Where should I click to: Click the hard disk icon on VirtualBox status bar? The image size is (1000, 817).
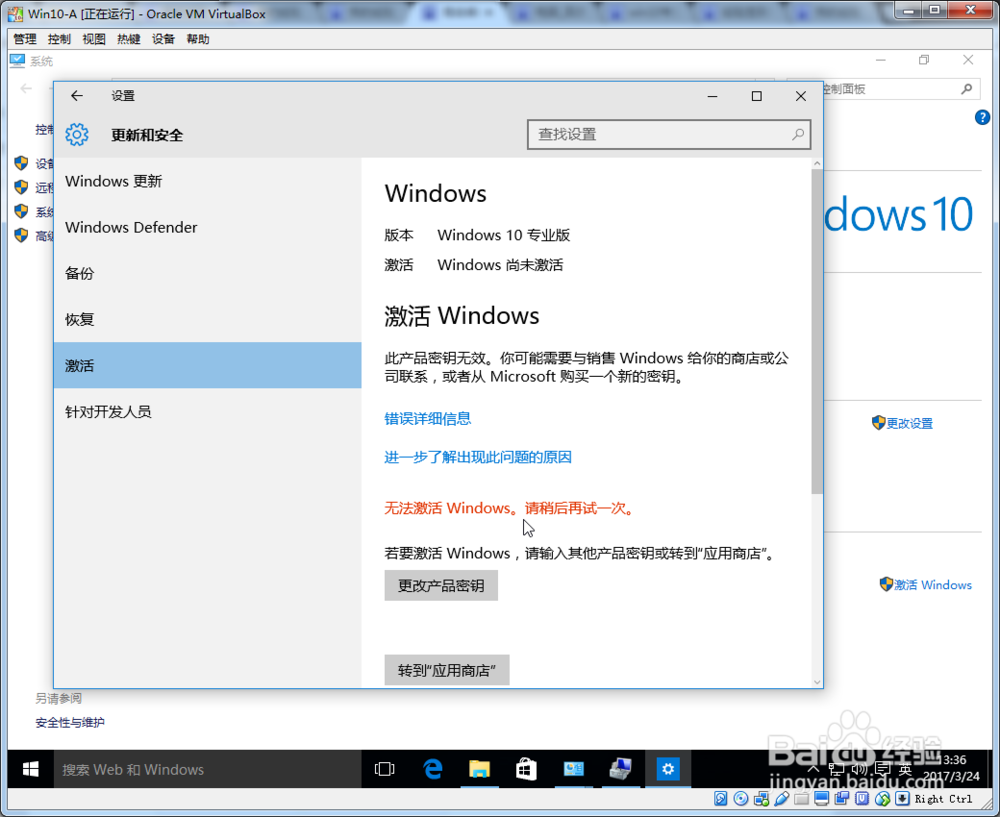(721, 798)
